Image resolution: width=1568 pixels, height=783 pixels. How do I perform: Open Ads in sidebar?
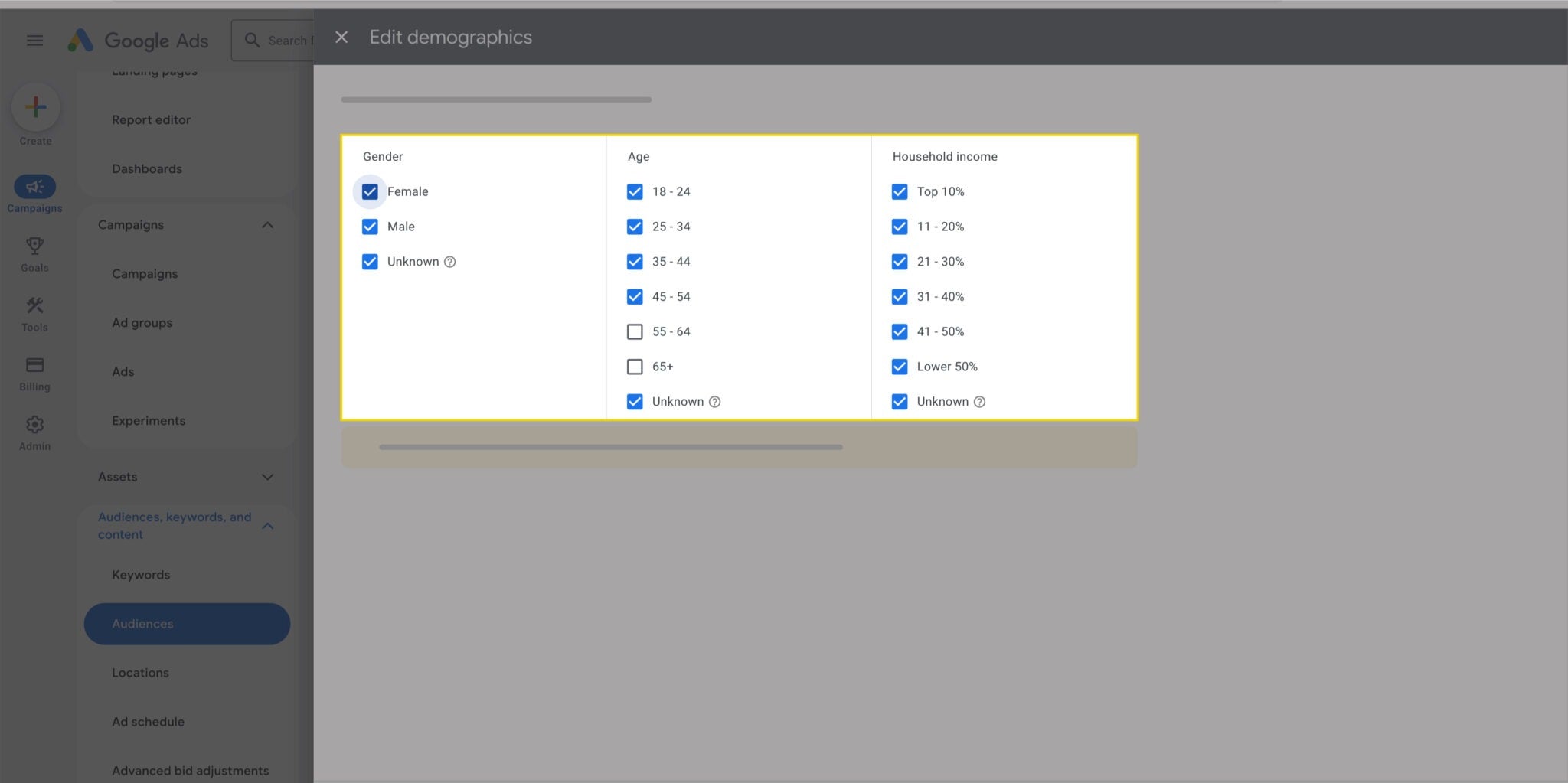122,372
